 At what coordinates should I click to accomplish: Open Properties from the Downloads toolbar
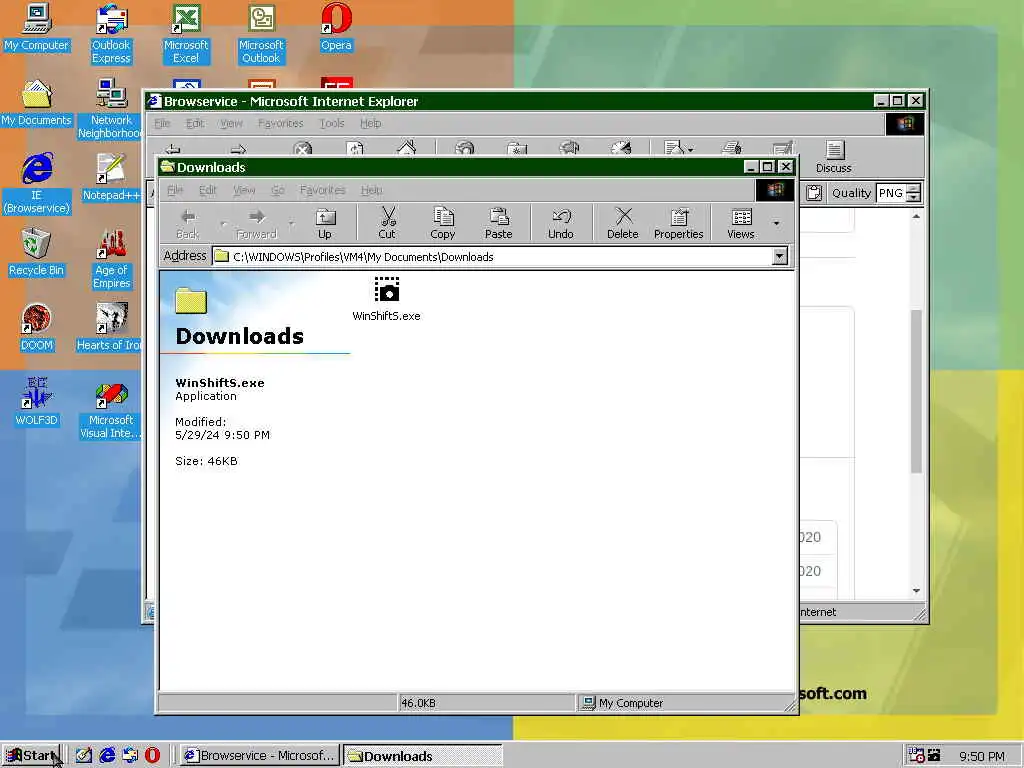(679, 223)
